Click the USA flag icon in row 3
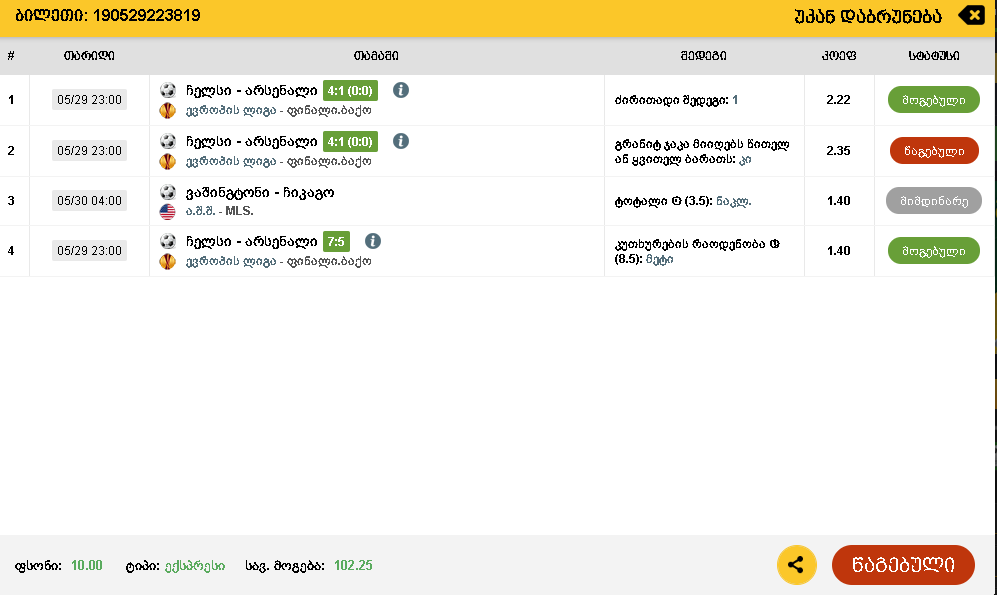The width and height of the screenshot is (997, 595). tap(167, 212)
